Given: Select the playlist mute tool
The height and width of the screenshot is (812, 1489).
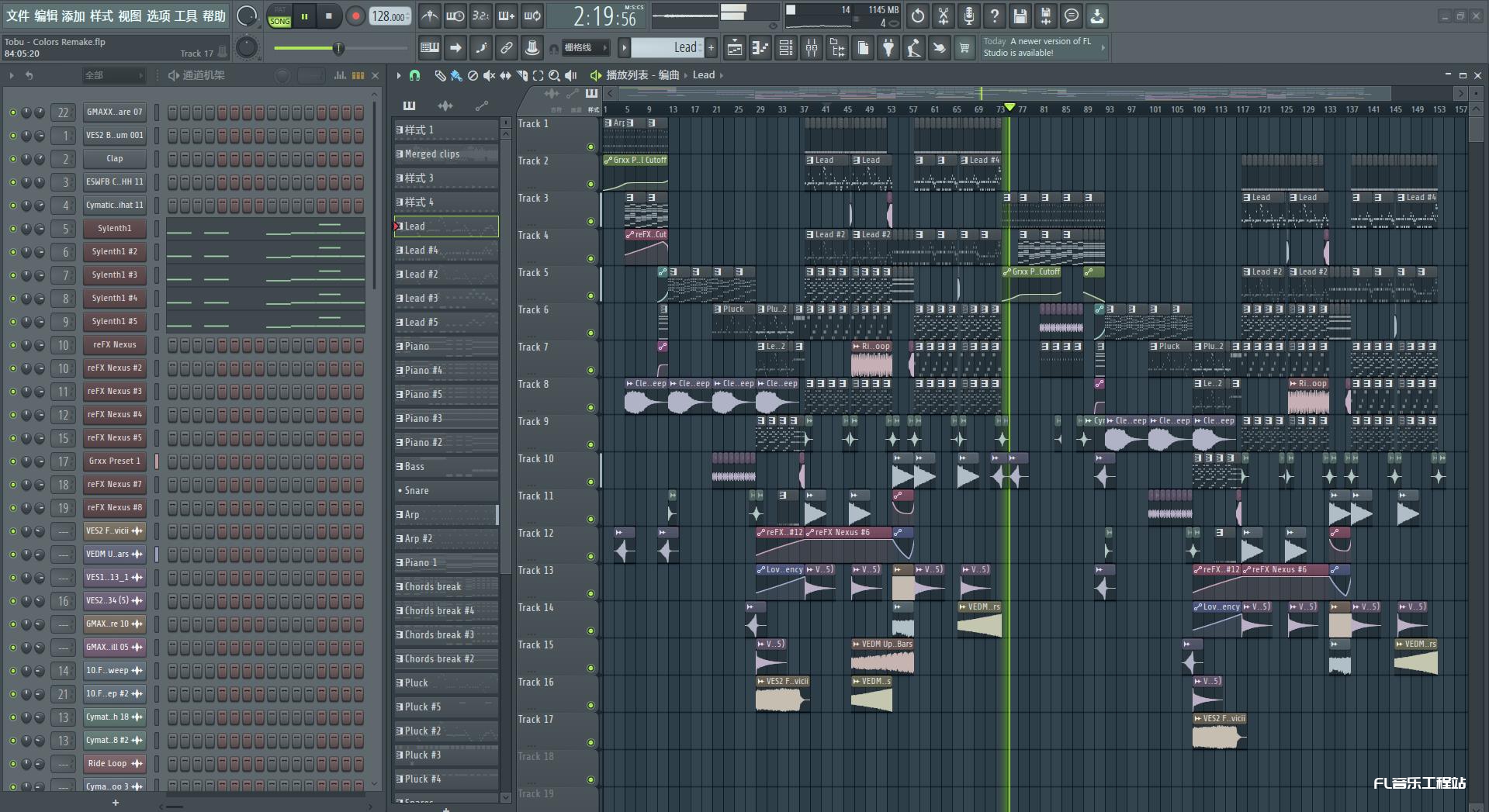Looking at the screenshot, I should pos(489,75).
